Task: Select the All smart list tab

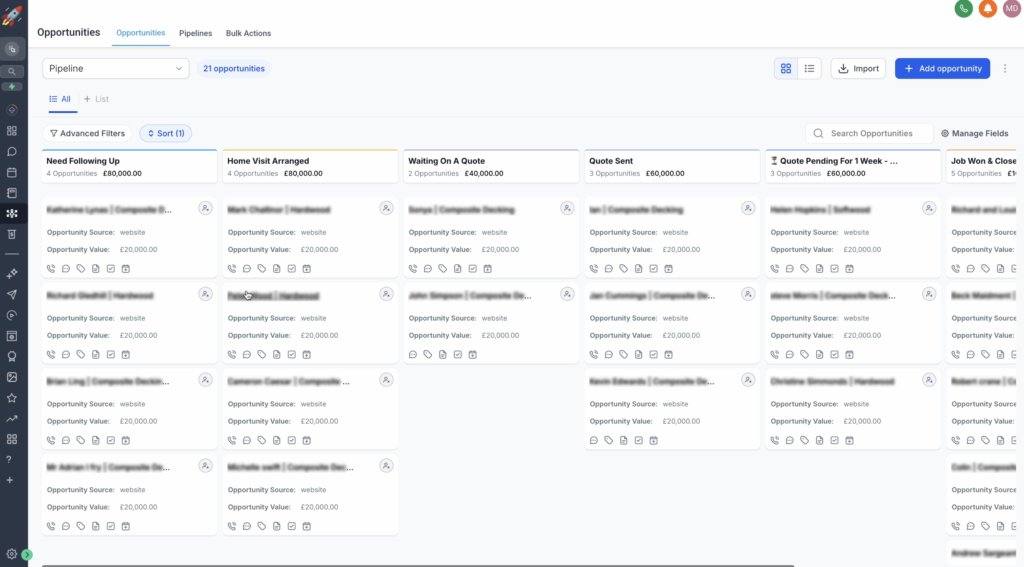Action: [x=60, y=99]
